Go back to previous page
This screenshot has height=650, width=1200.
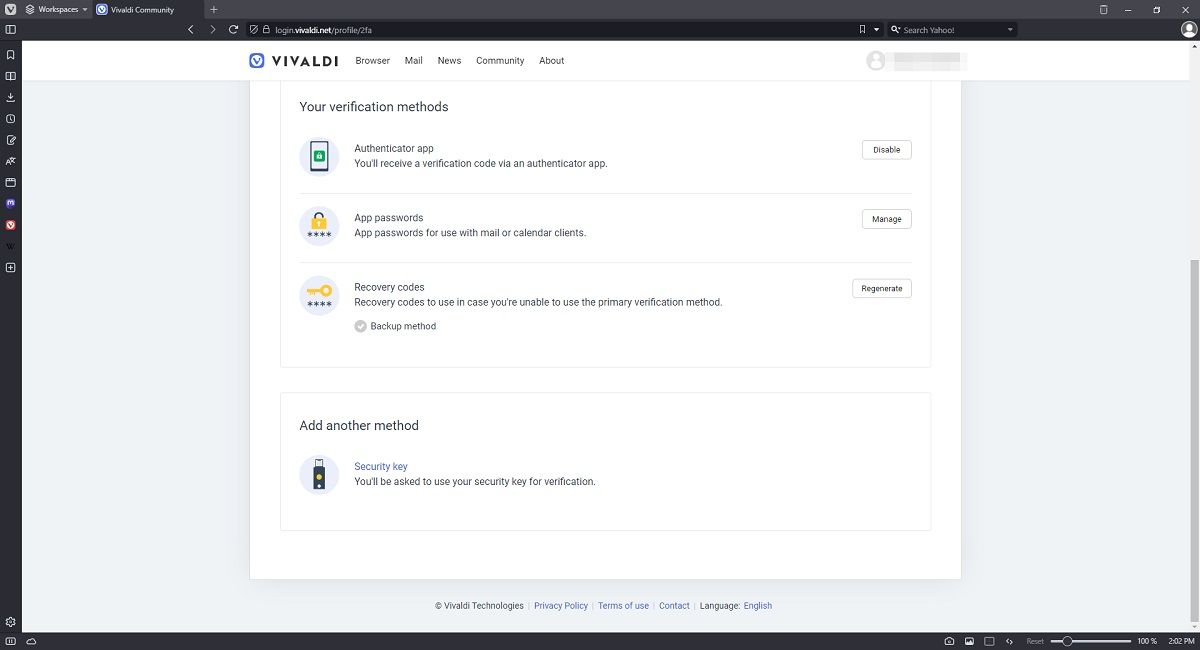[x=191, y=30]
